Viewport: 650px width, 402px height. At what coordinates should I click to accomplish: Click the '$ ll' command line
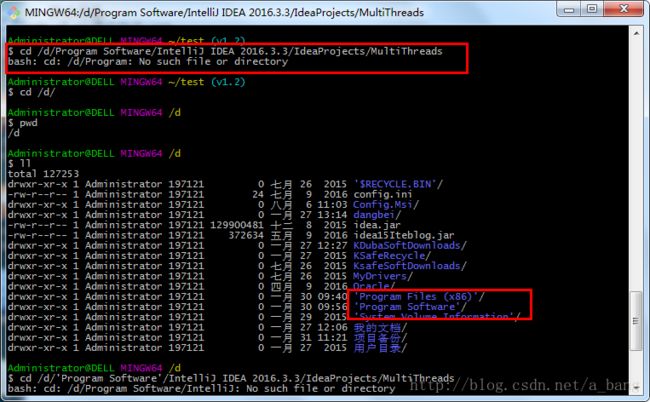point(19,164)
